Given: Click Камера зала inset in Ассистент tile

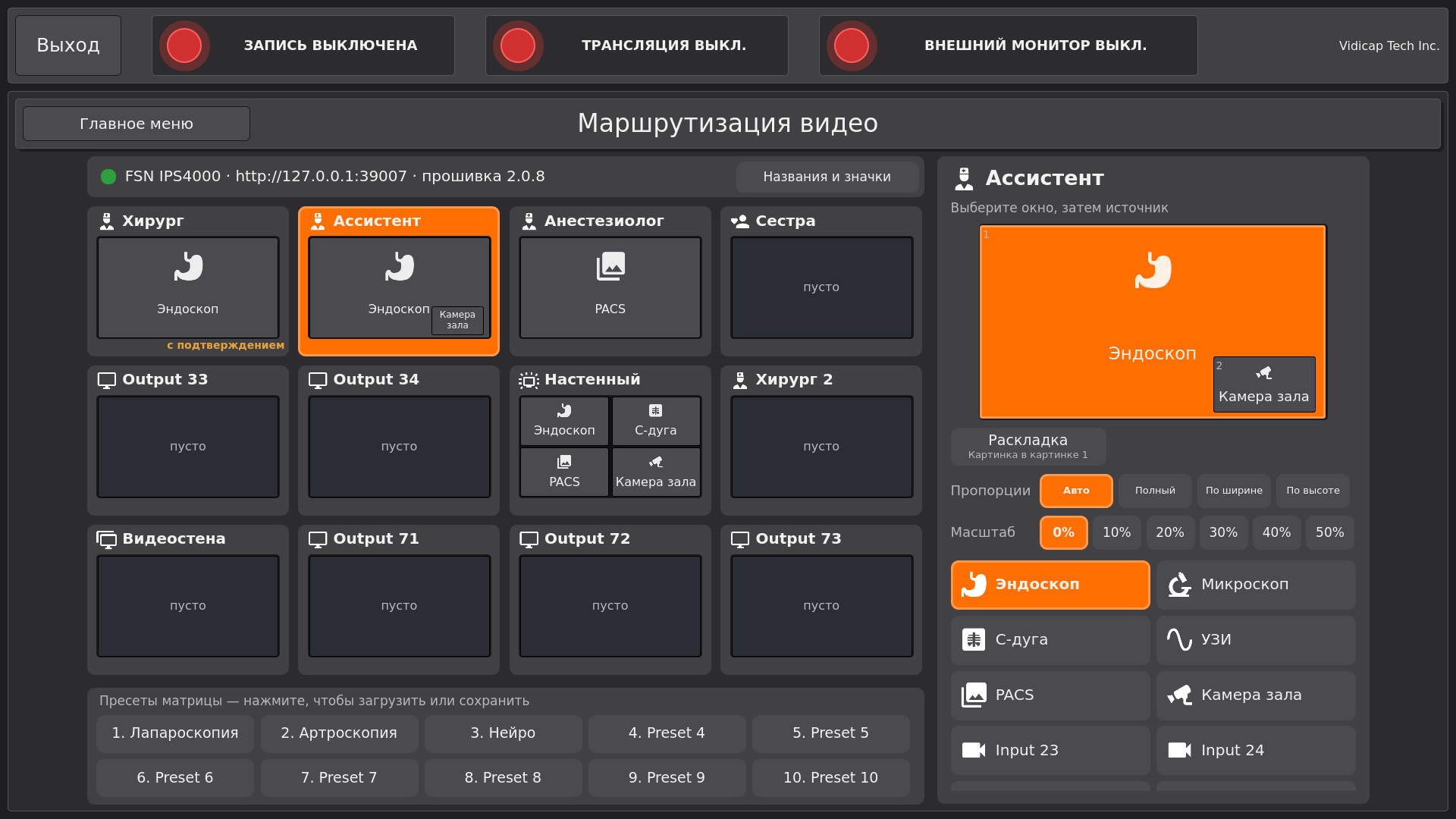Looking at the screenshot, I should pos(457,320).
